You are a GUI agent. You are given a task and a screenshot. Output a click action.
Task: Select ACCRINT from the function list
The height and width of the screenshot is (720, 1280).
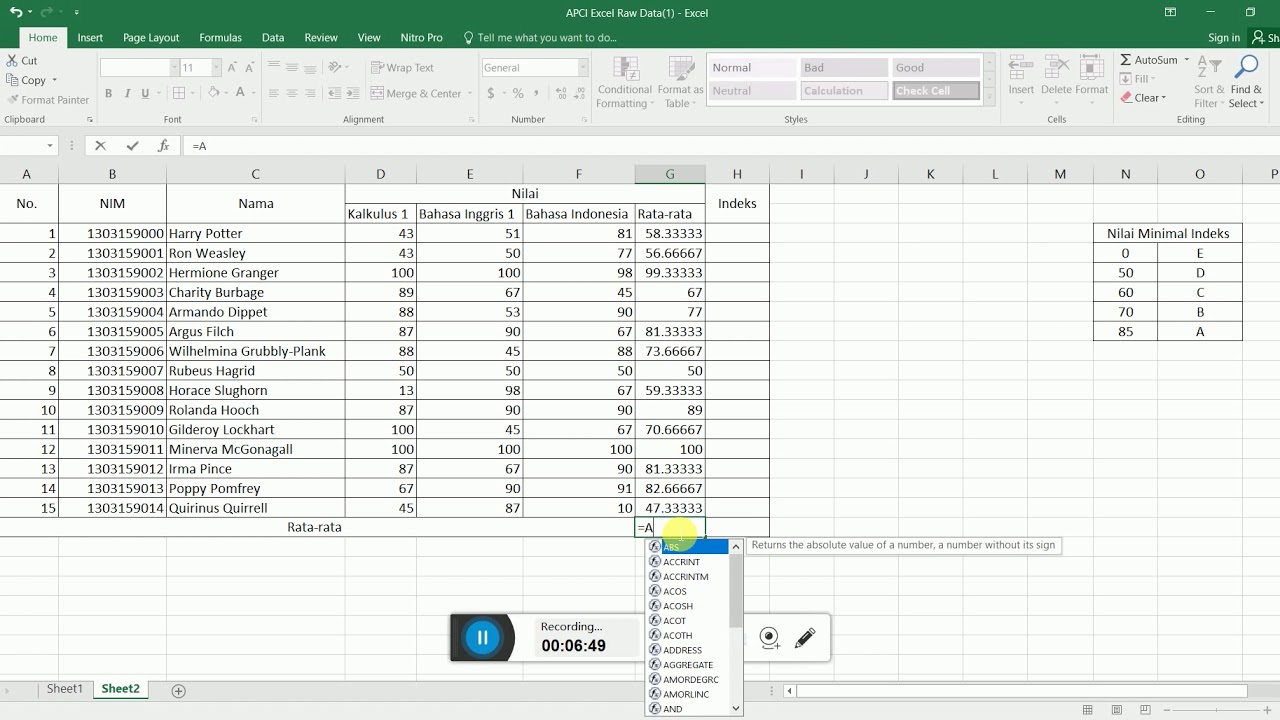click(x=688, y=562)
